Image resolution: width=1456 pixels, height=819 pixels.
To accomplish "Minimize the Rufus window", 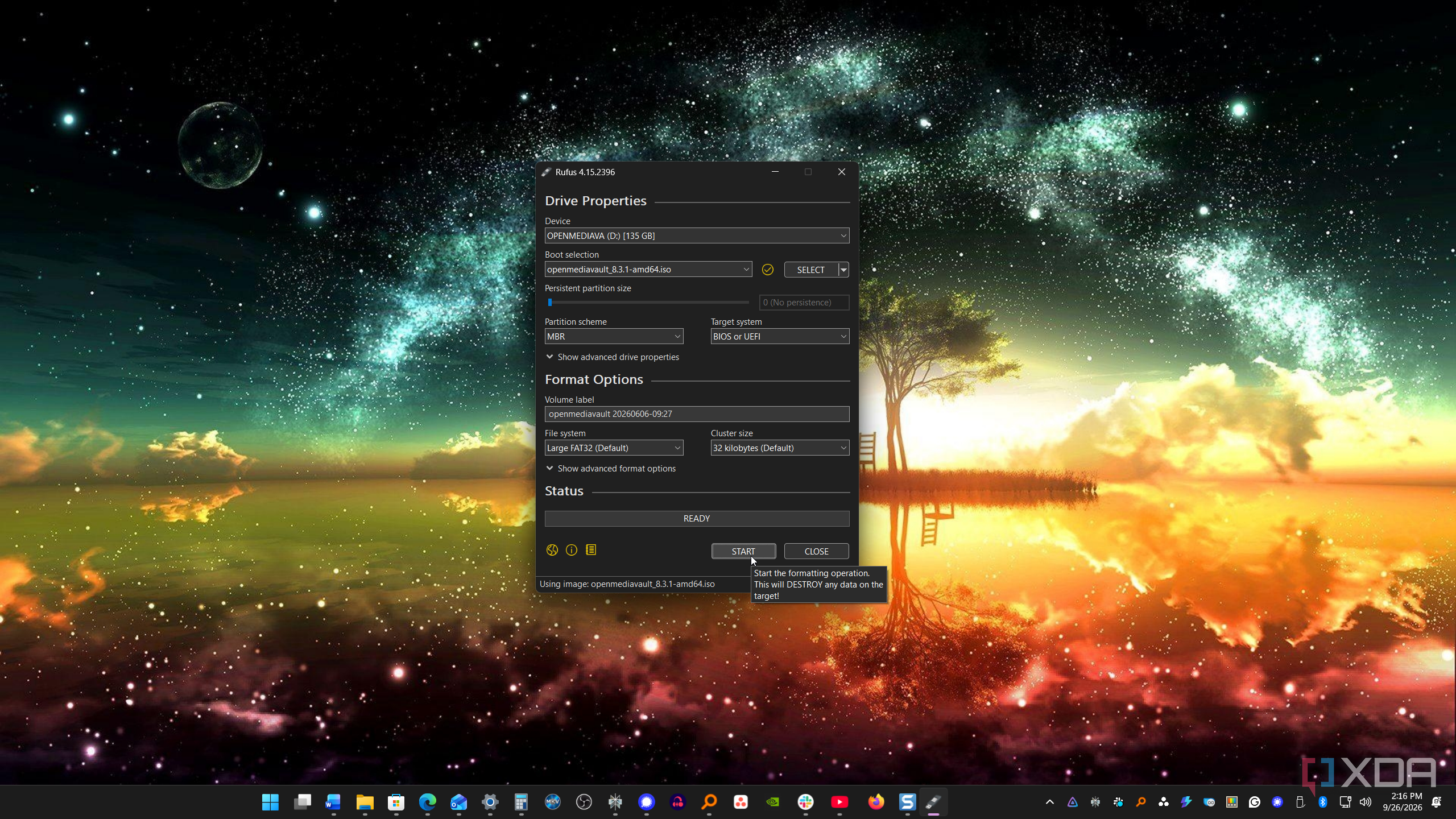I will tap(775, 172).
